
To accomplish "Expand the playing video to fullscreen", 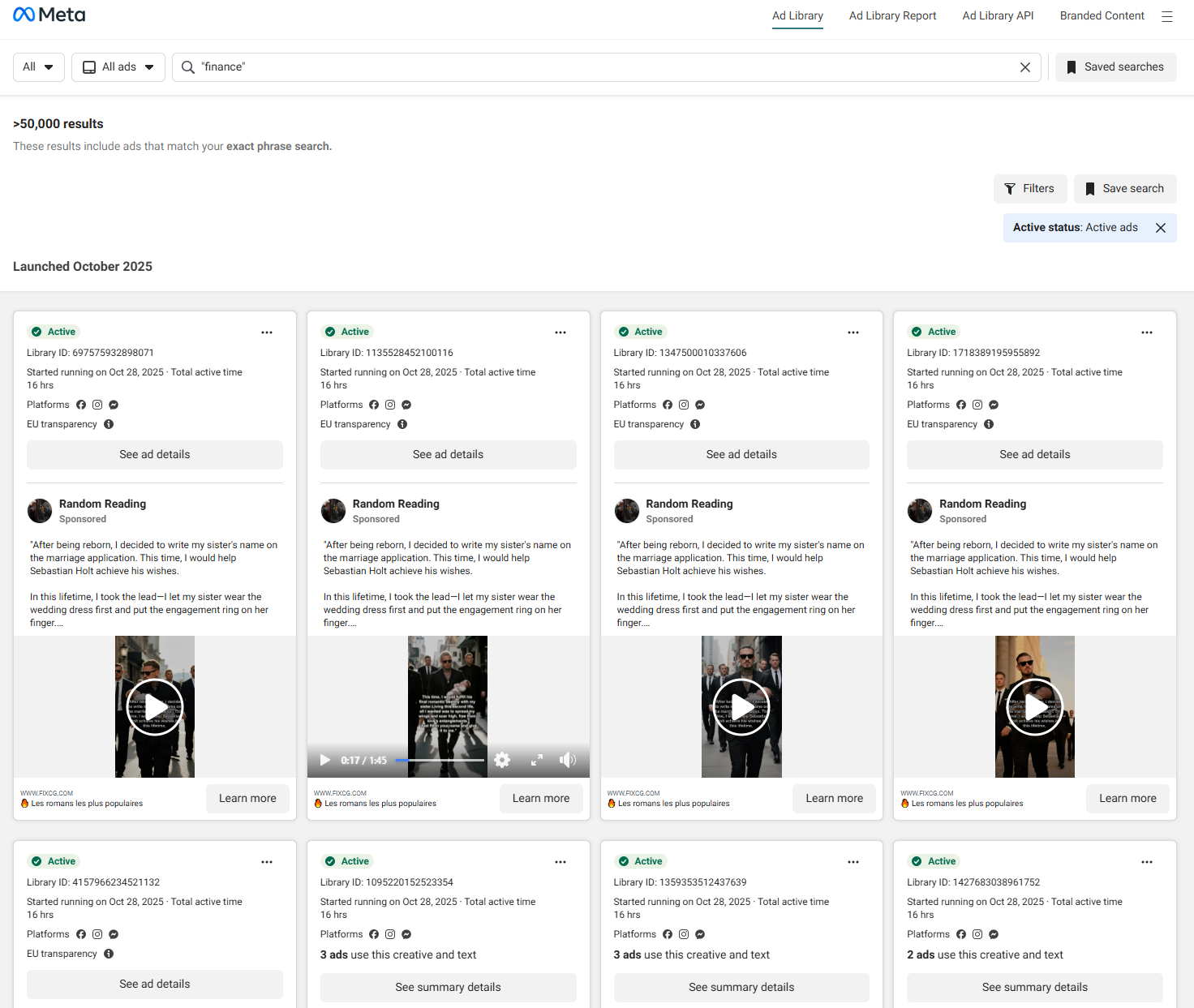I will [x=536, y=760].
